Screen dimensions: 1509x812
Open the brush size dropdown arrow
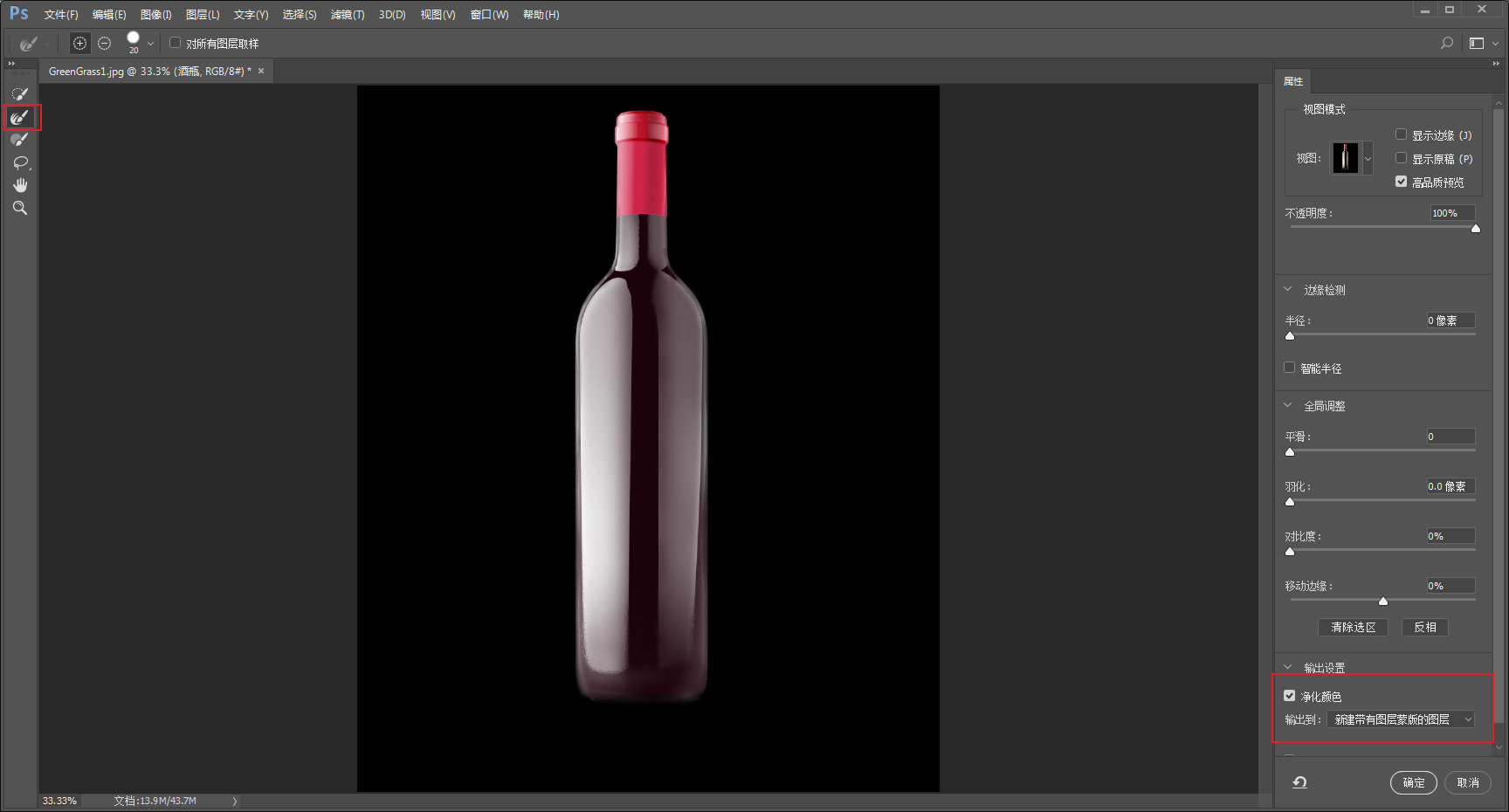point(150,44)
